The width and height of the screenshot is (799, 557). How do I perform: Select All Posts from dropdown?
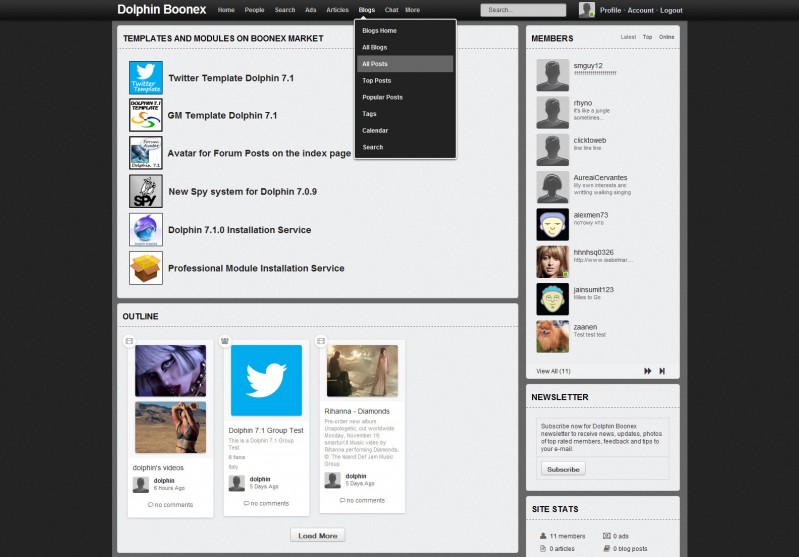pos(405,64)
